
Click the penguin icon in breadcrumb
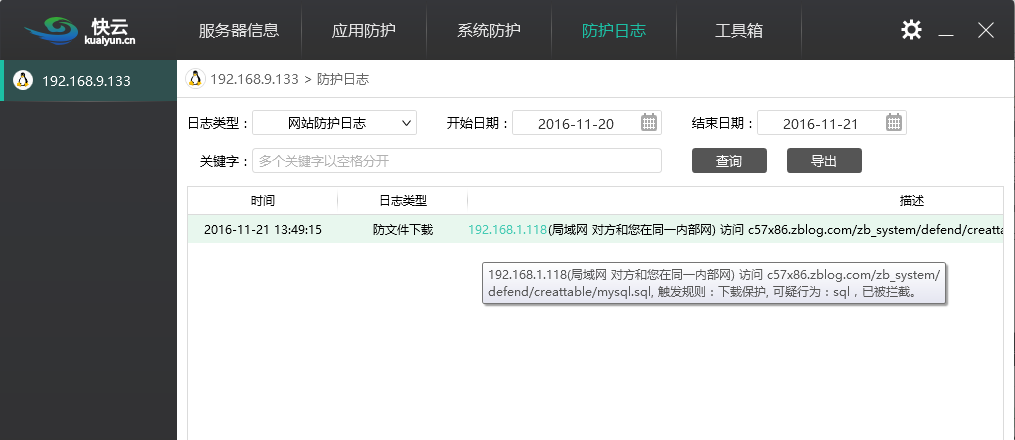coord(195,79)
